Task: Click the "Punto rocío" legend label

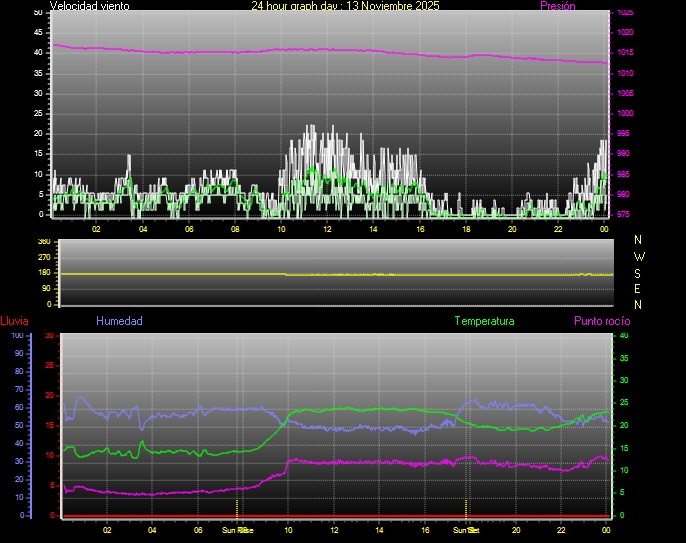Action: (602, 321)
